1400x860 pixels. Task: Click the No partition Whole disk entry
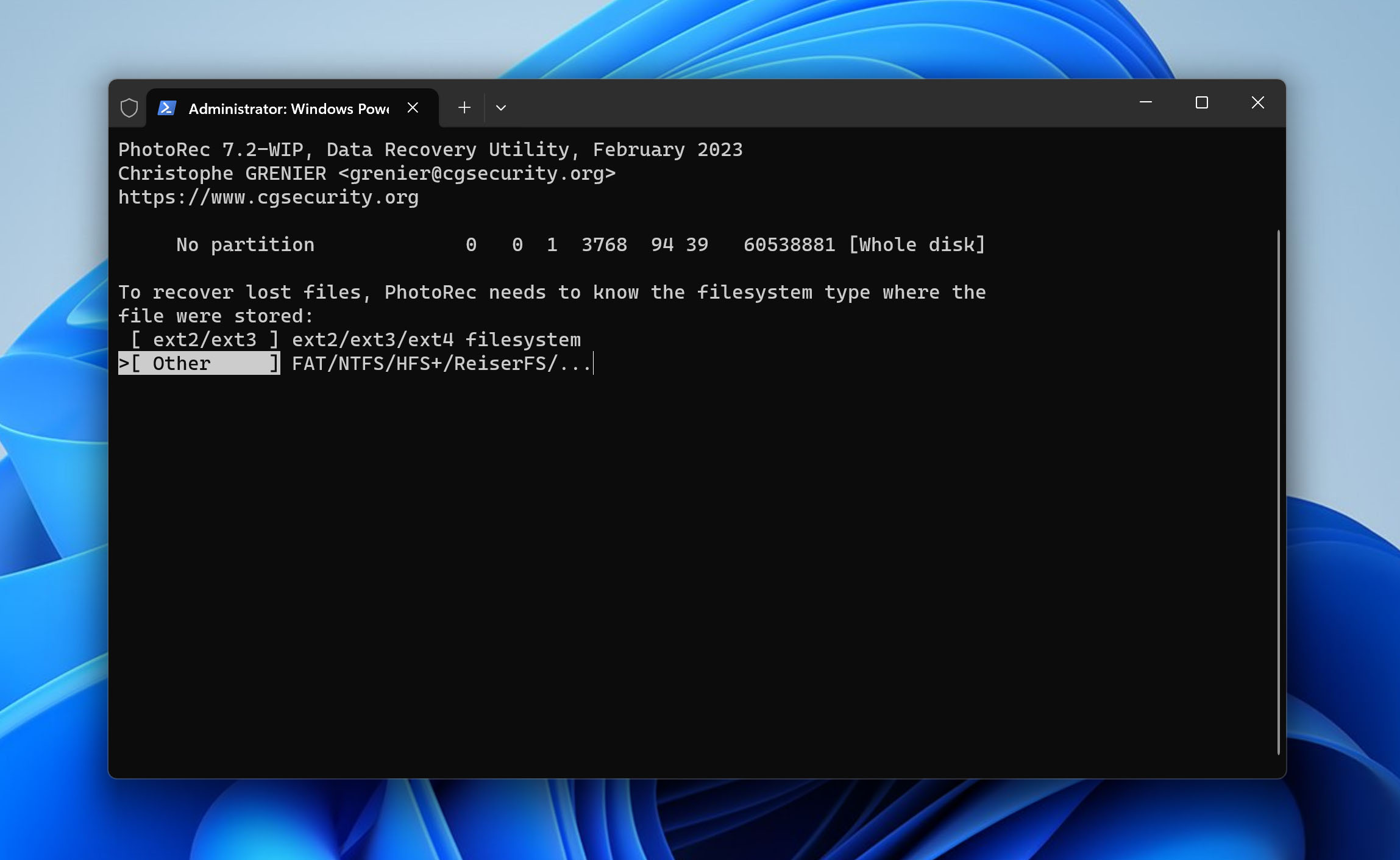552,243
